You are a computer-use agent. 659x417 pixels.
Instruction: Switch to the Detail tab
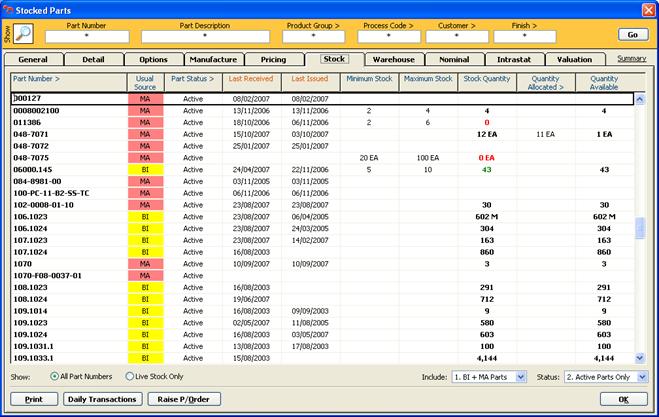(x=93, y=59)
